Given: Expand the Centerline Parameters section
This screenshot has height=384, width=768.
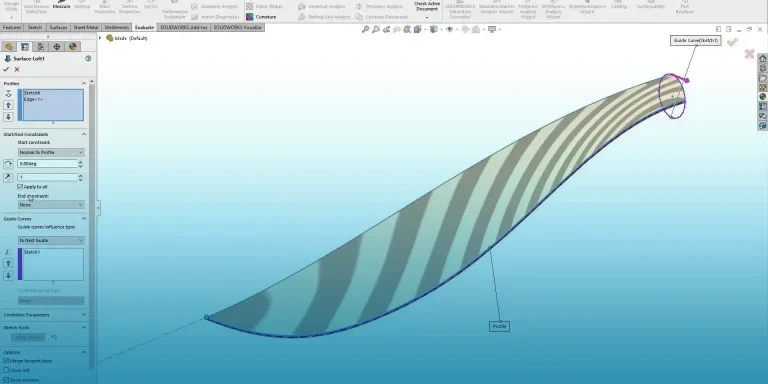Looking at the screenshot, I should click(84, 315).
